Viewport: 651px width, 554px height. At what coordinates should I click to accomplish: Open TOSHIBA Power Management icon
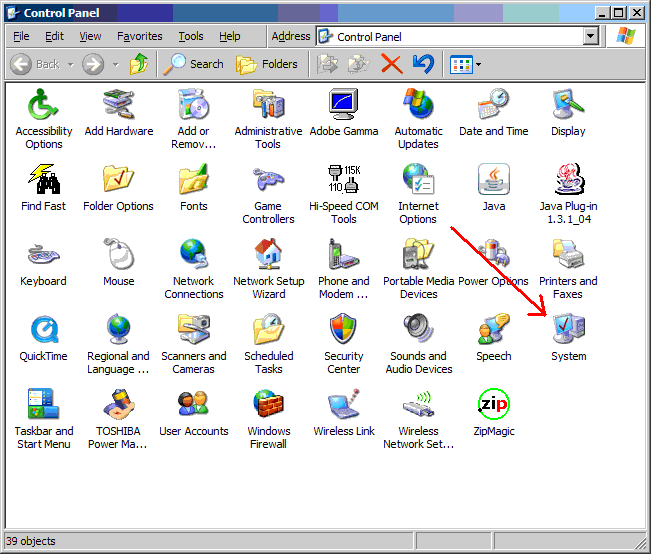click(x=119, y=404)
